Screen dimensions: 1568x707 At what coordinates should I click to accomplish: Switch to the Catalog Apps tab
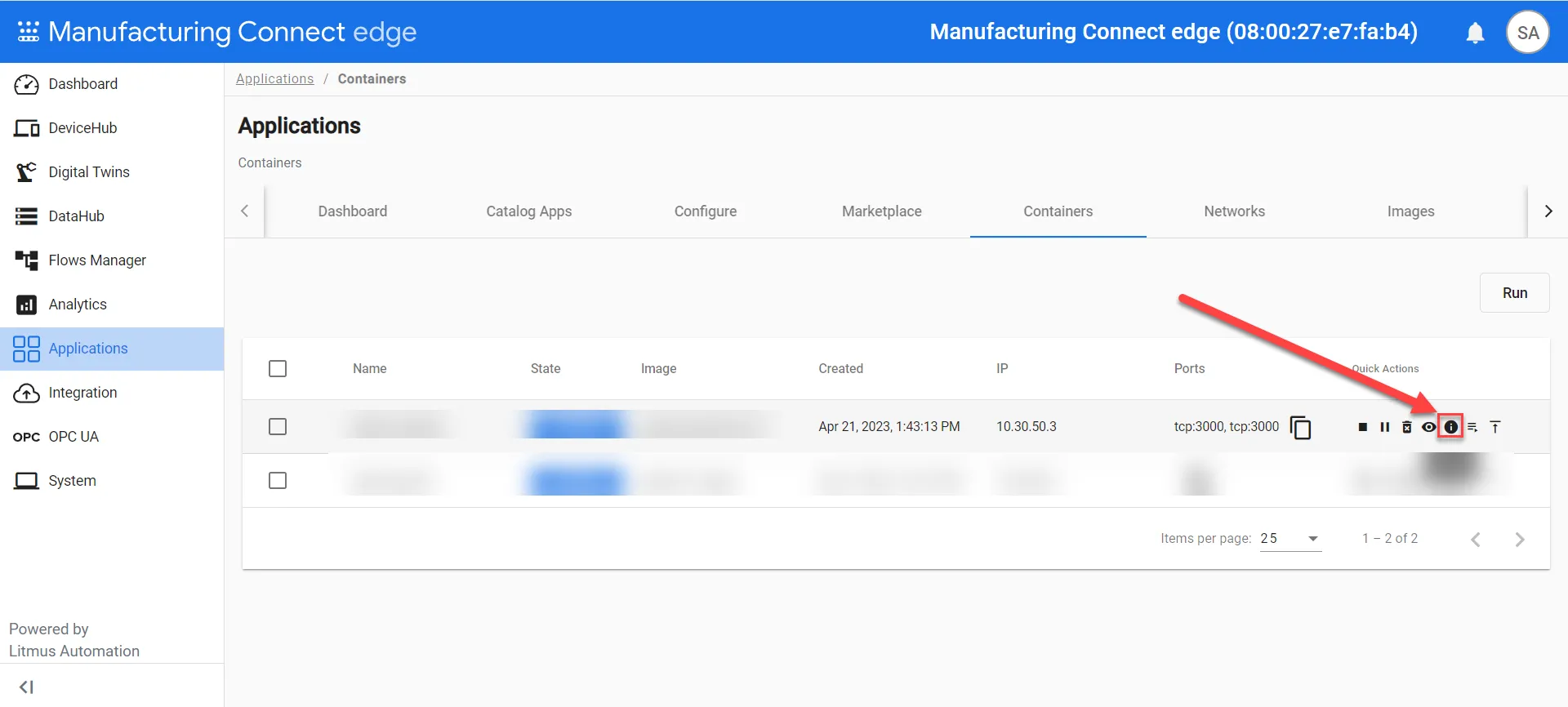click(529, 211)
